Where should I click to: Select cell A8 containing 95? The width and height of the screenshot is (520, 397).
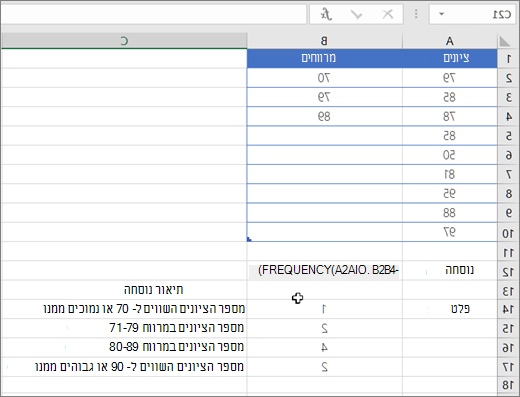tap(450, 193)
